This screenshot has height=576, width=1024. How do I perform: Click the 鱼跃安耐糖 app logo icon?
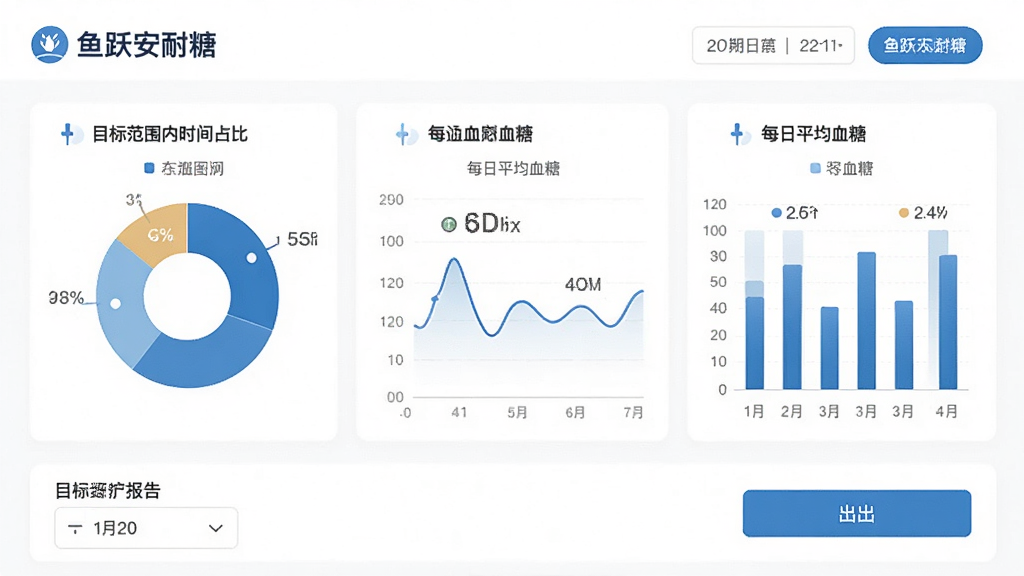[x=50, y=44]
